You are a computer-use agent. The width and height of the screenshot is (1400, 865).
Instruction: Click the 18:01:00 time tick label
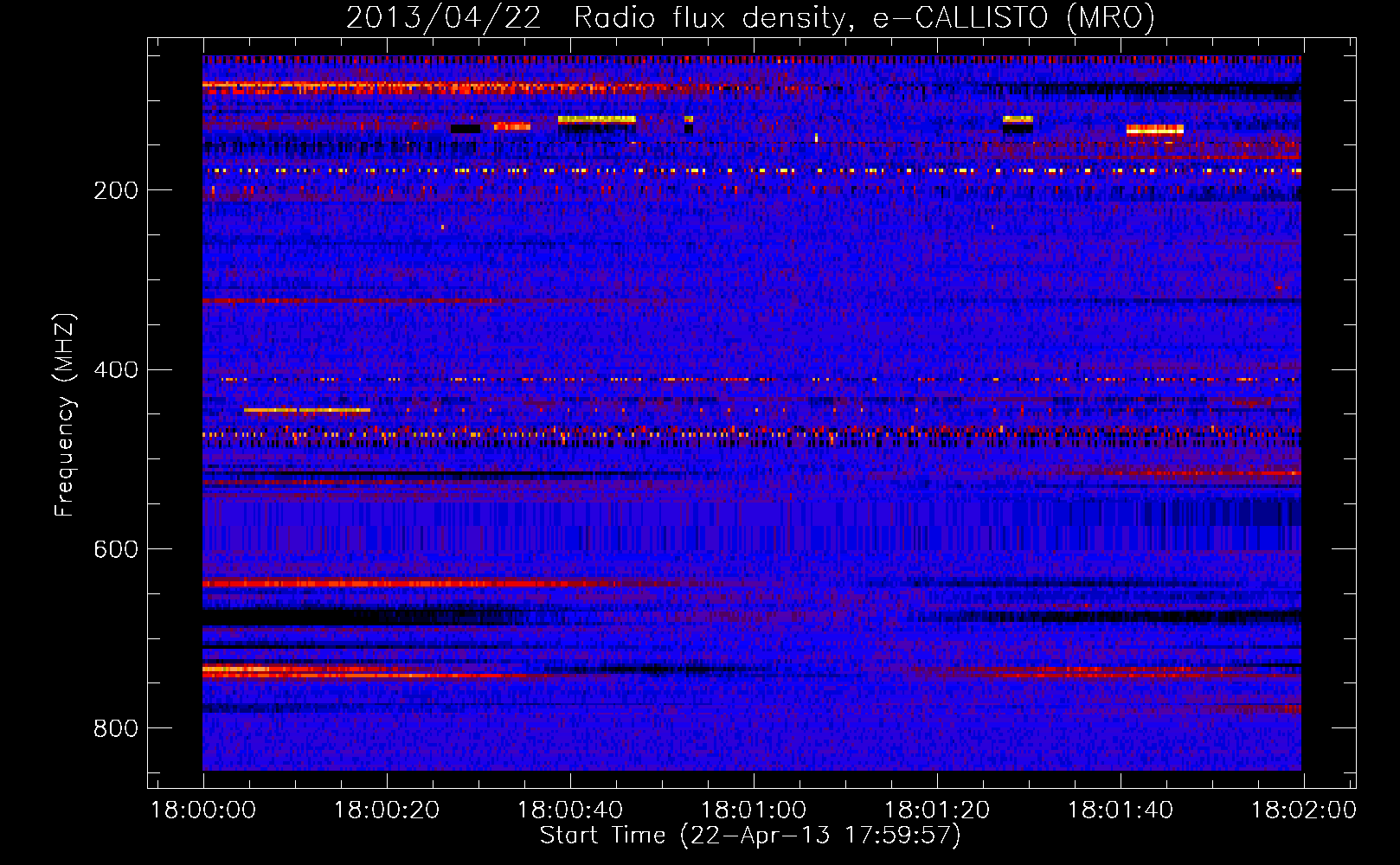pos(754,811)
